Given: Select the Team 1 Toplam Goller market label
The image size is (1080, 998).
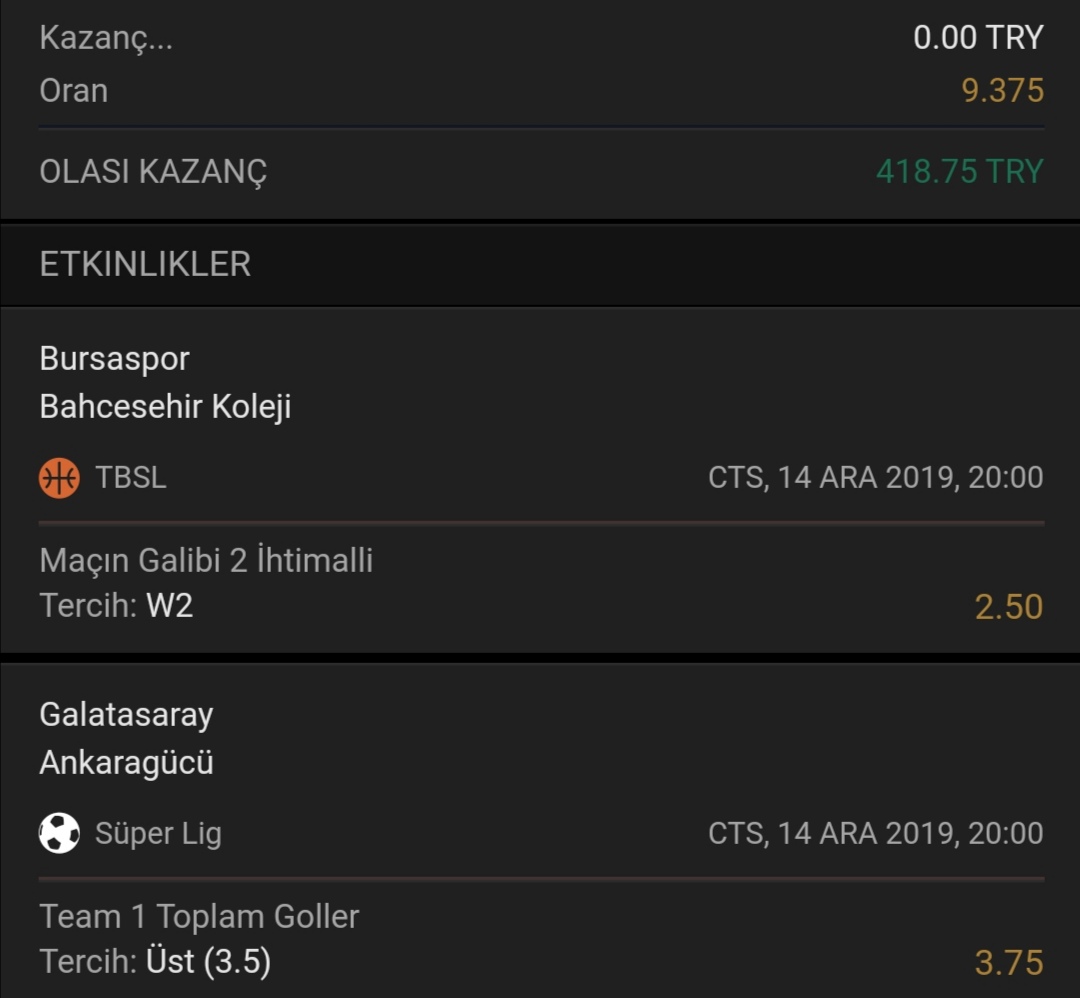Looking at the screenshot, I should click(x=199, y=916).
